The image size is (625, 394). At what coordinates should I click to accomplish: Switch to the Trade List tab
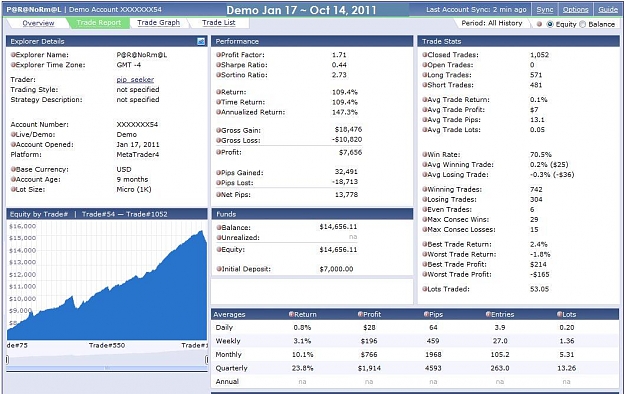pos(218,23)
